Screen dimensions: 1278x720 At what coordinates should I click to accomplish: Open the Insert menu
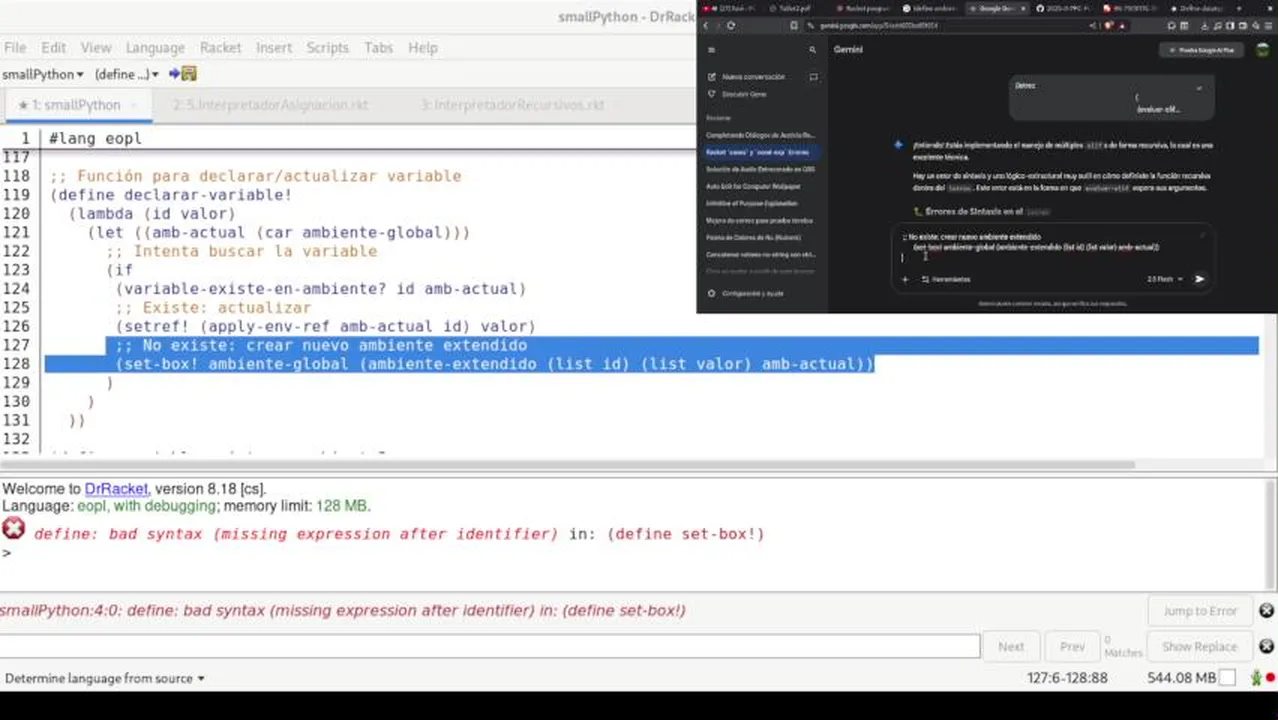click(x=273, y=47)
